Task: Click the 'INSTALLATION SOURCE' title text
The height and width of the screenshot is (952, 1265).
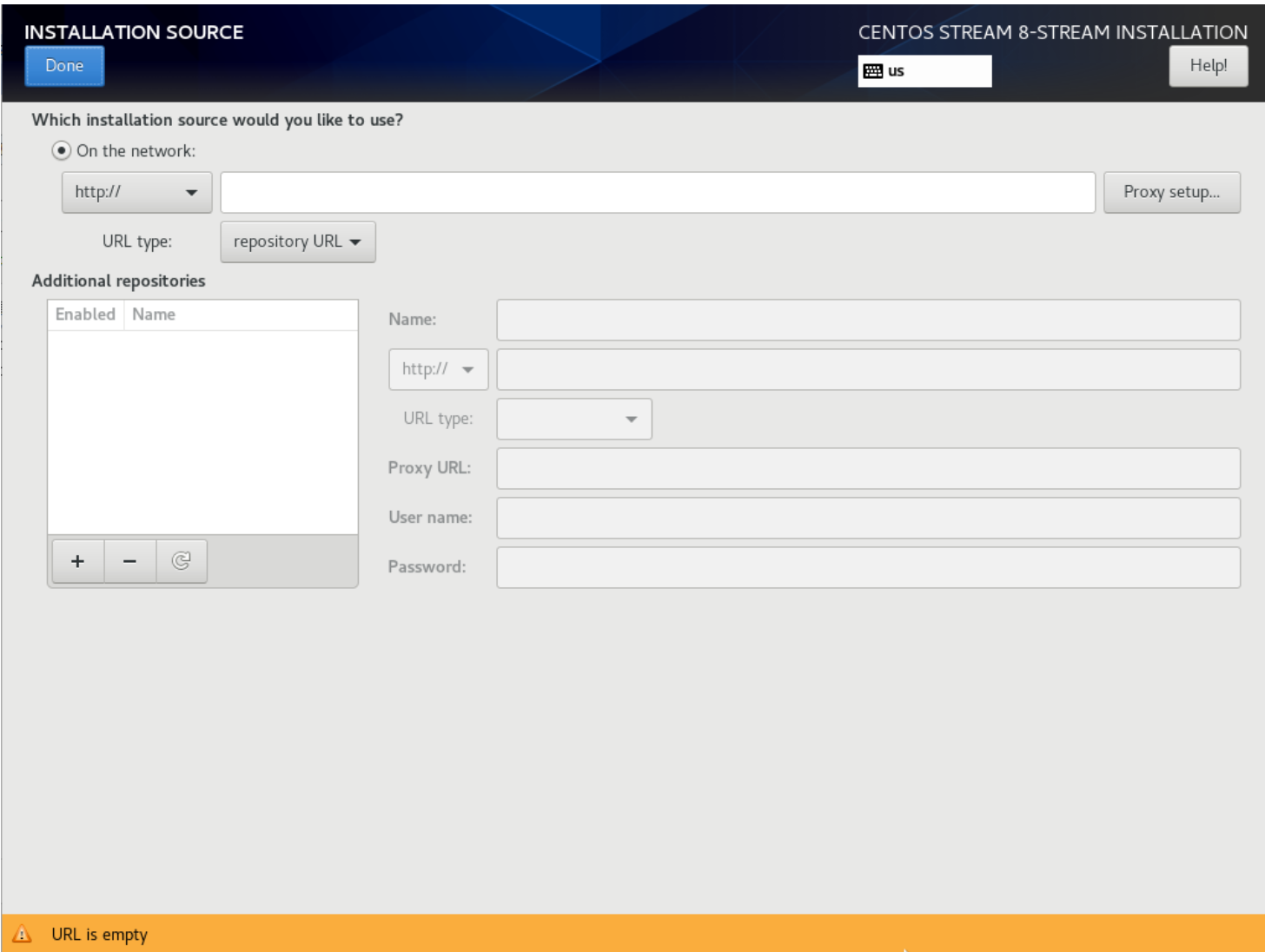Action: point(134,32)
